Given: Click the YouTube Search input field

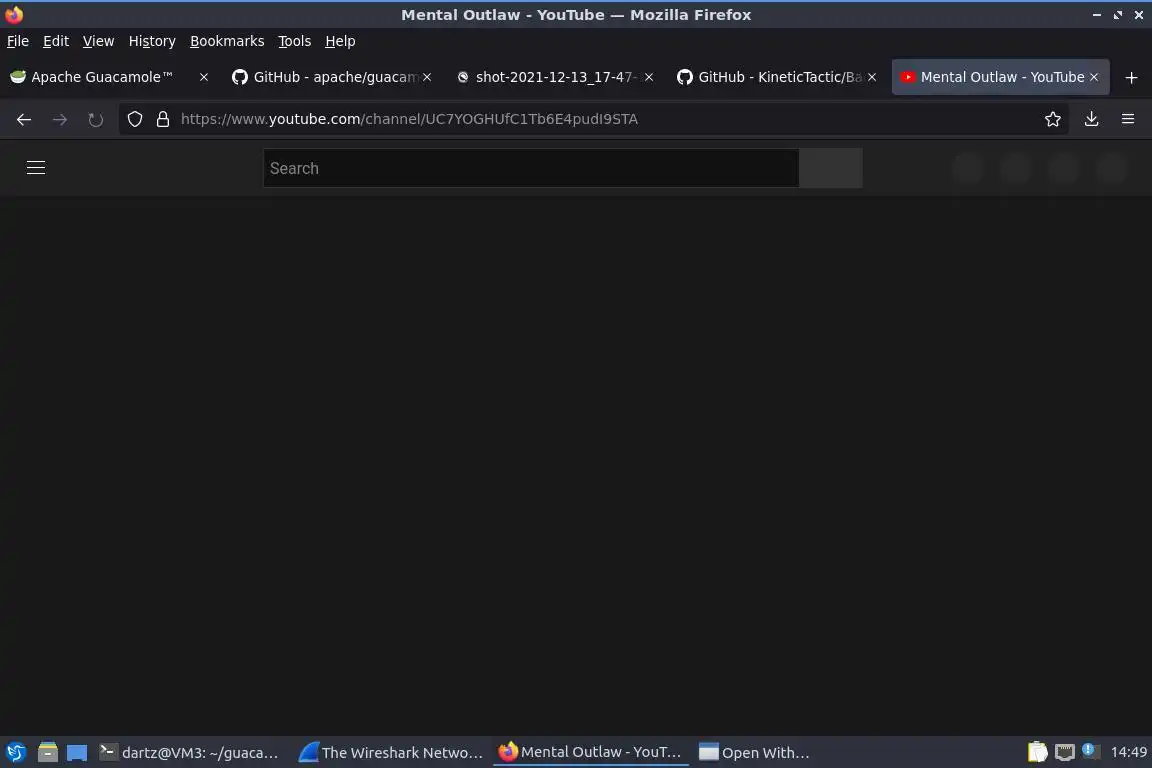Looking at the screenshot, I should coord(530,168).
